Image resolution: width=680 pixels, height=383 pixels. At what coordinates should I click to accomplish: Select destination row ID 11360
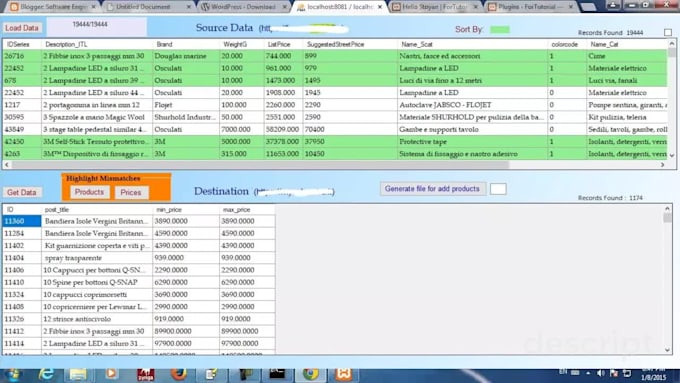[x=139, y=221]
